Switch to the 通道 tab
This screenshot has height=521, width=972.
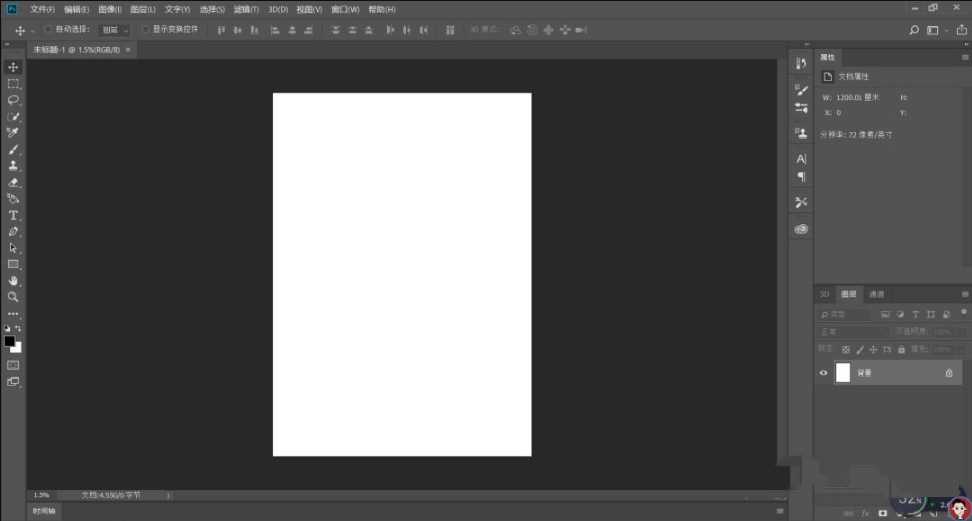click(876, 294)
